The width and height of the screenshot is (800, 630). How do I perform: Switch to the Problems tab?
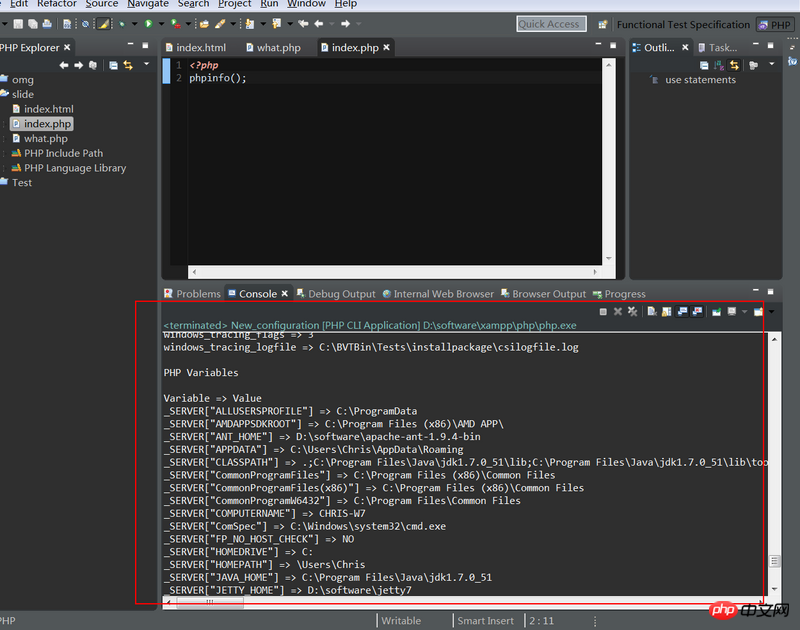tap(192, 294)
